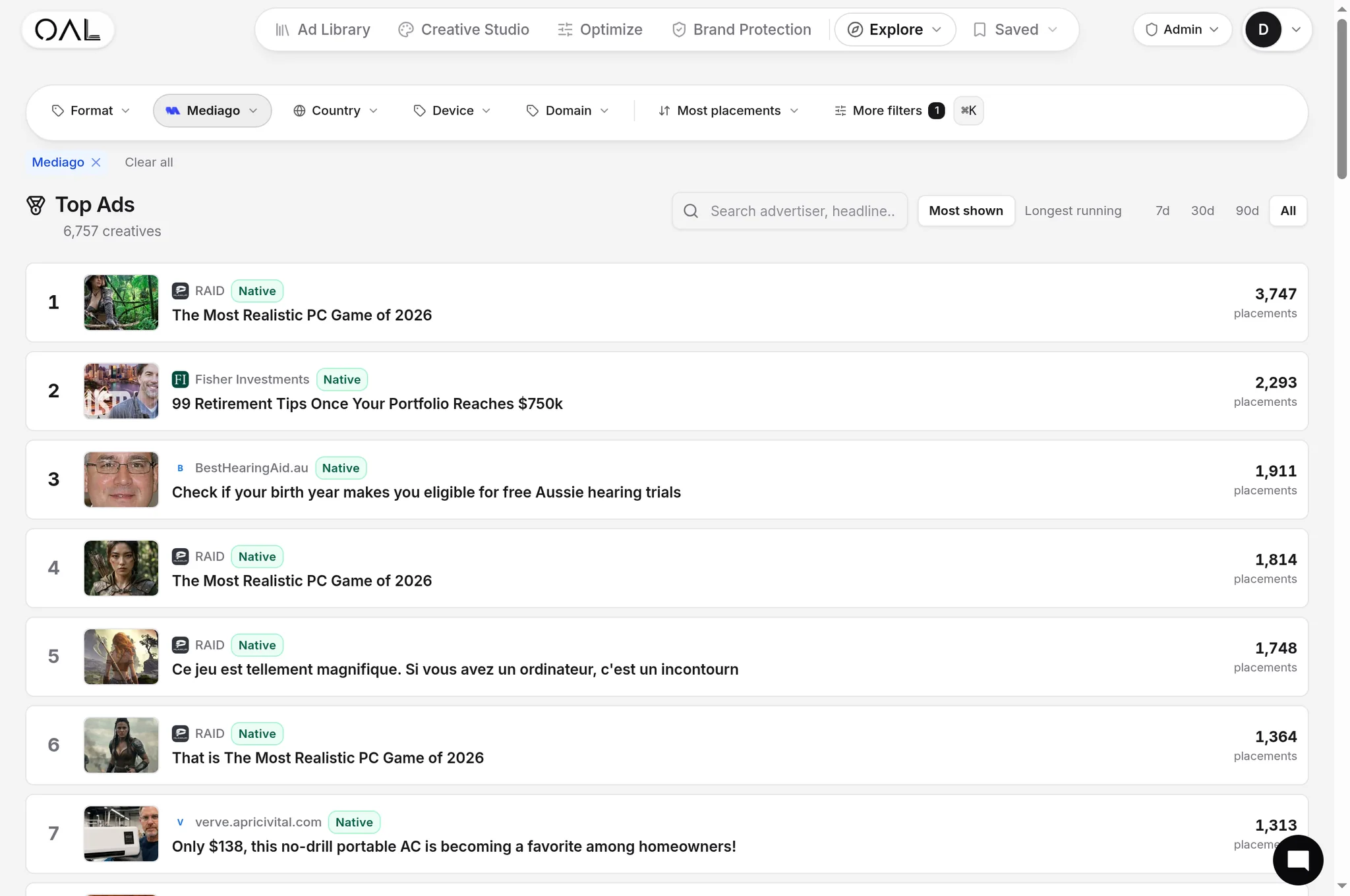
Task: Click the Native badge on Fisher Investments
Action: pos(341,379)
